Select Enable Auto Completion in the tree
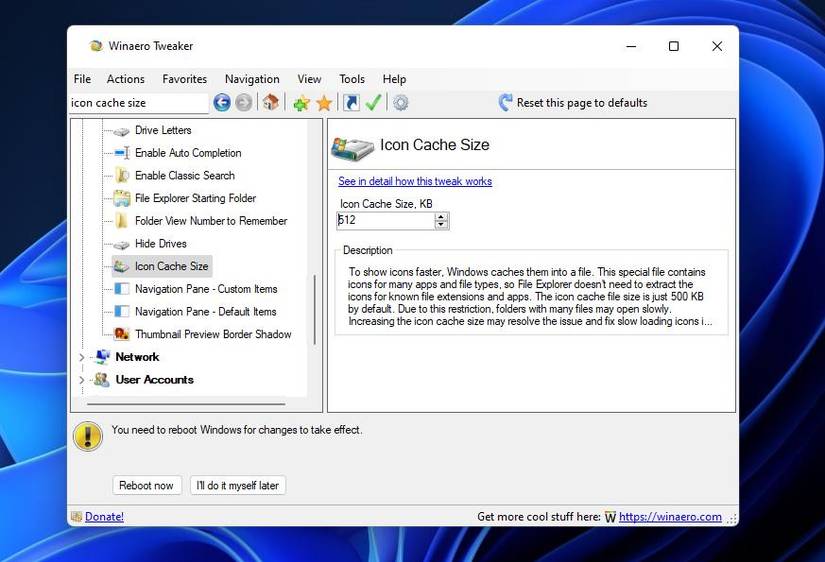This screenshot has height=562, width=825. 188,153
